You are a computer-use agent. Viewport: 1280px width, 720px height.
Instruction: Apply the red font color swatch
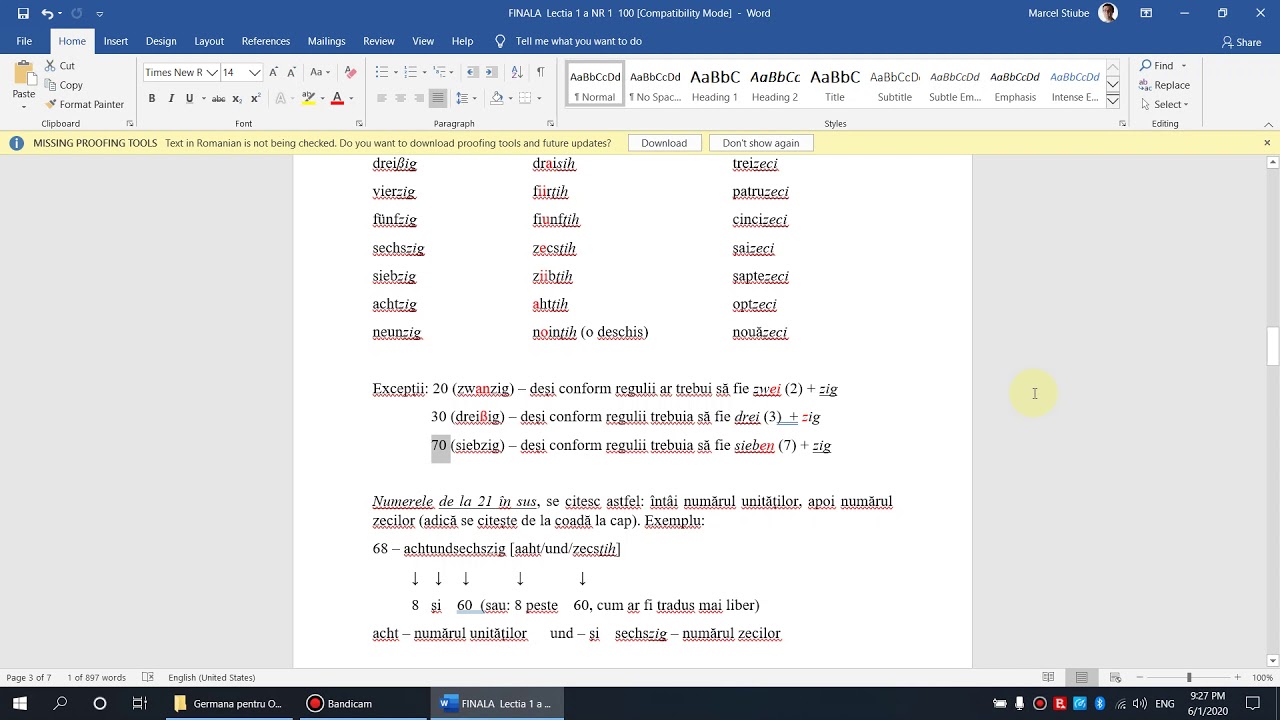point(337,98)
